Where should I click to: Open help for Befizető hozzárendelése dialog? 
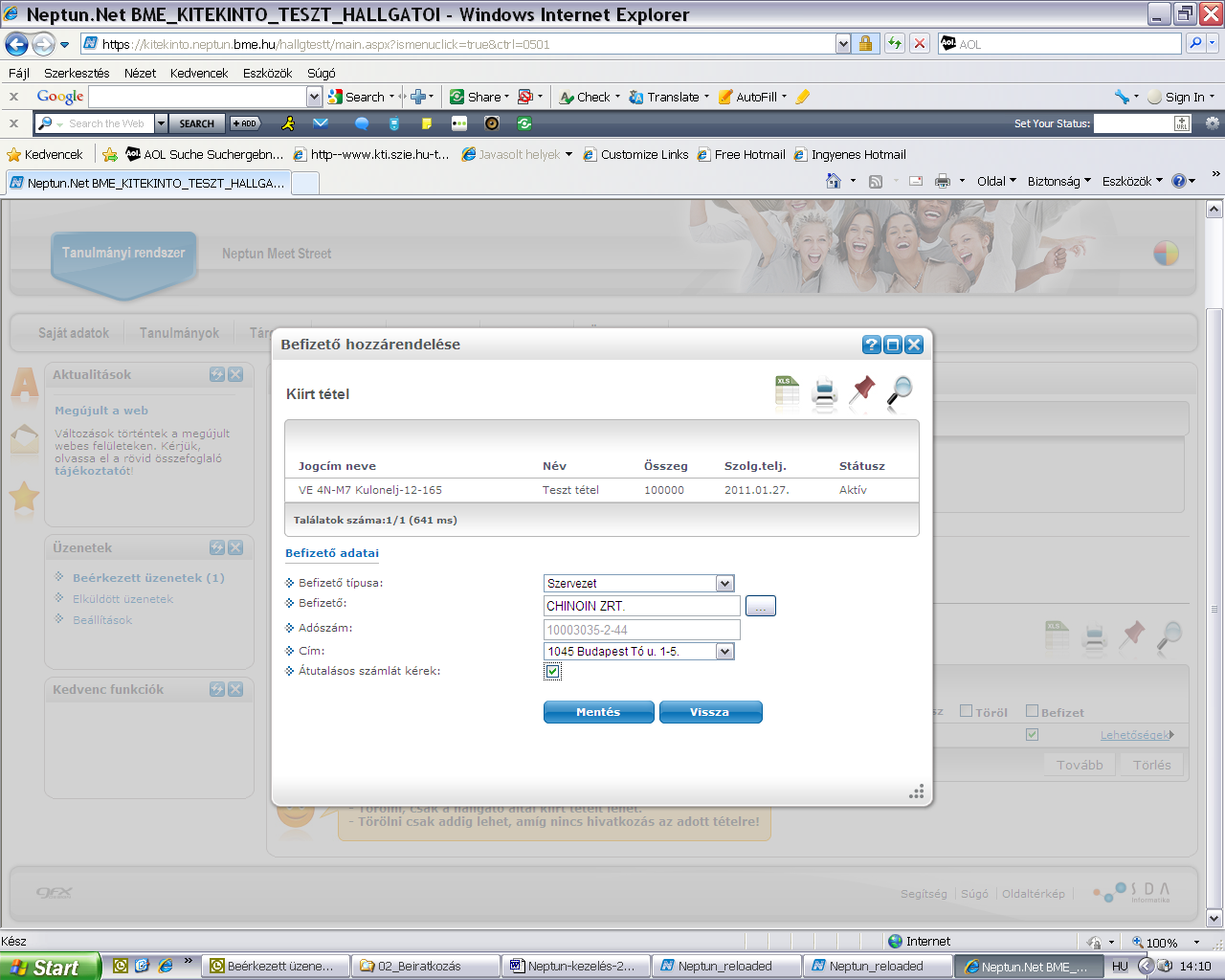point(872,345)
